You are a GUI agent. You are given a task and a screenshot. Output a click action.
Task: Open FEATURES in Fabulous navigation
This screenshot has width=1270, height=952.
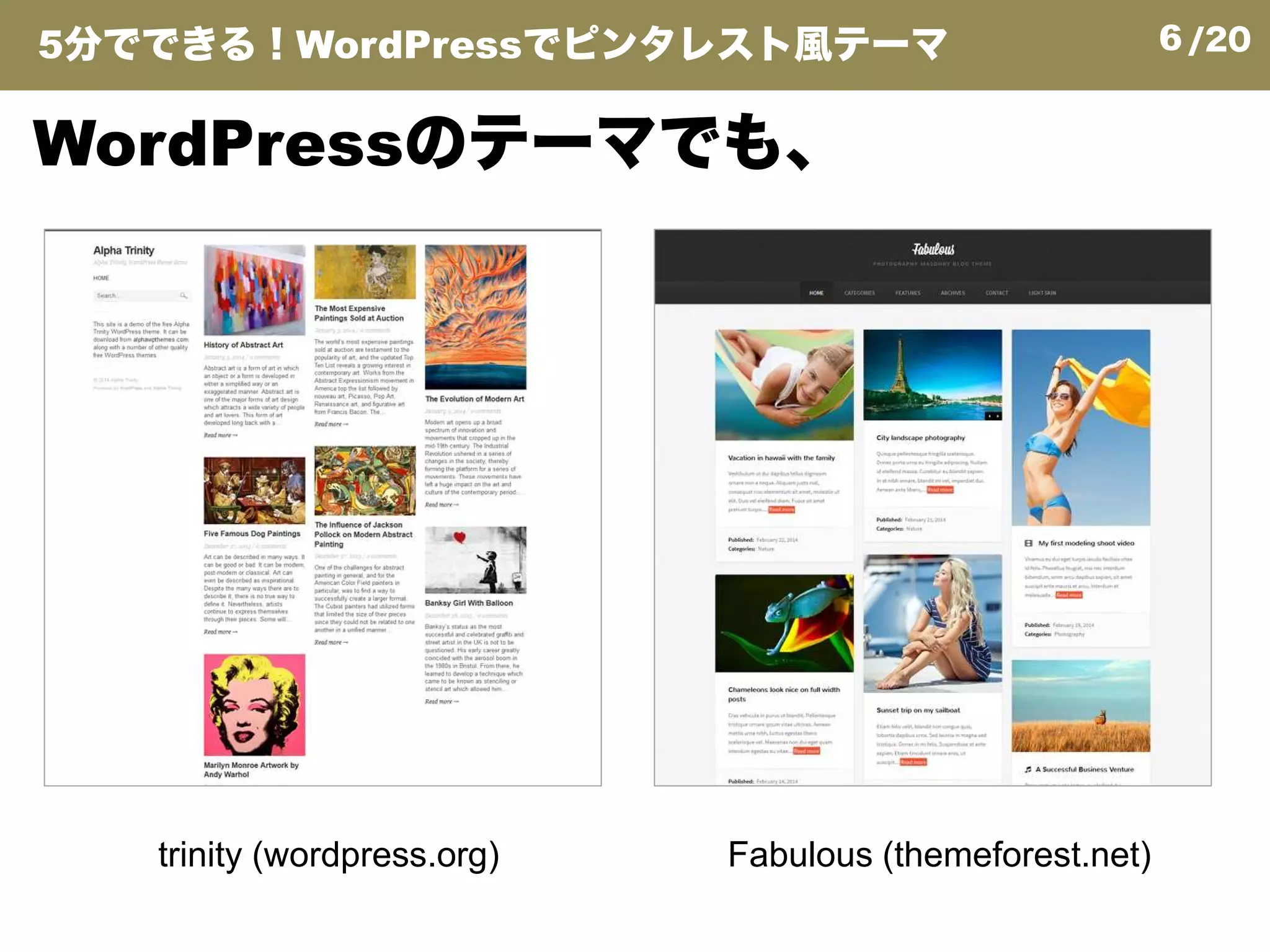[x=908, y=293]
